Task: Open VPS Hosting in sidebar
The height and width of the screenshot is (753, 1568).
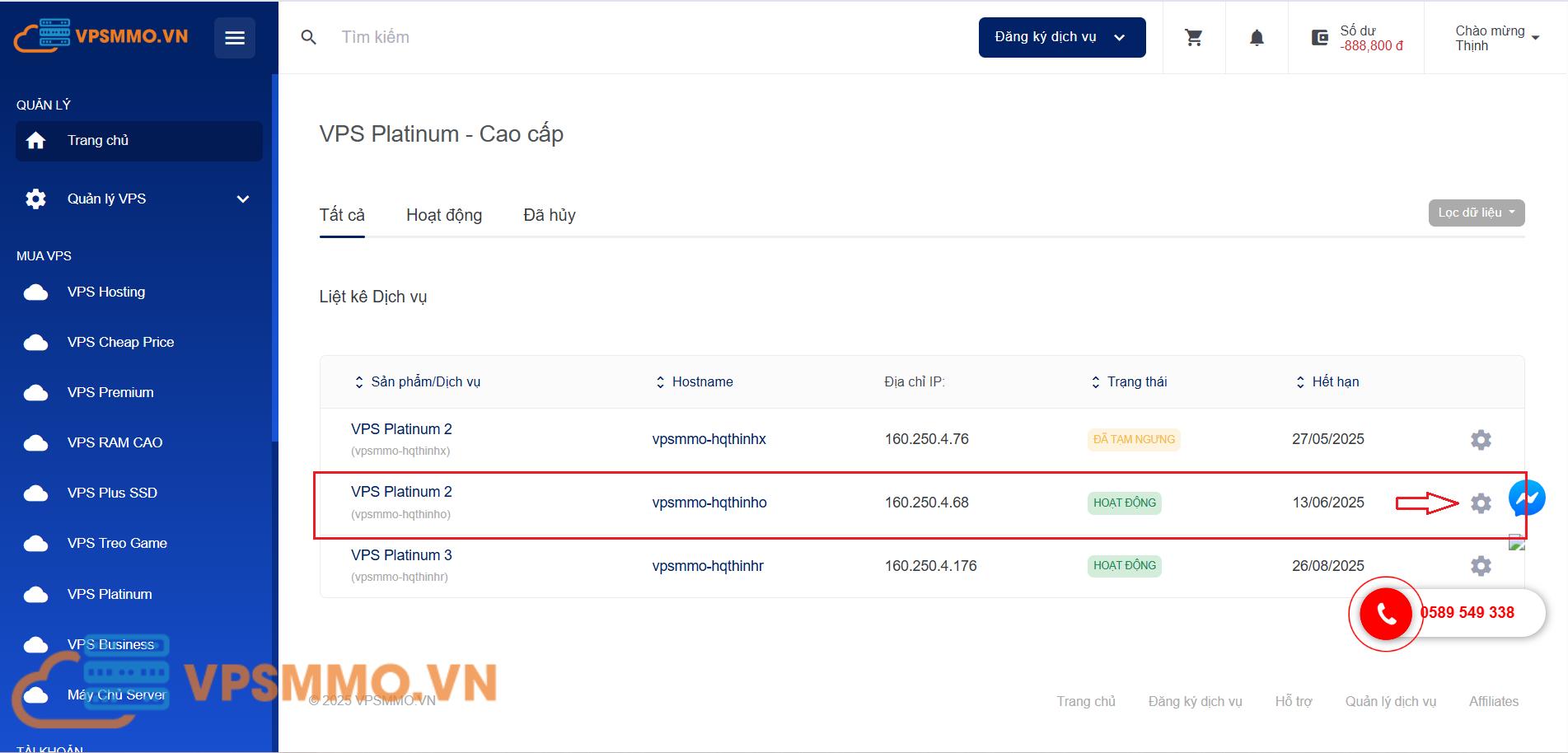Action: pyautogui.click(x=106, y=292)
